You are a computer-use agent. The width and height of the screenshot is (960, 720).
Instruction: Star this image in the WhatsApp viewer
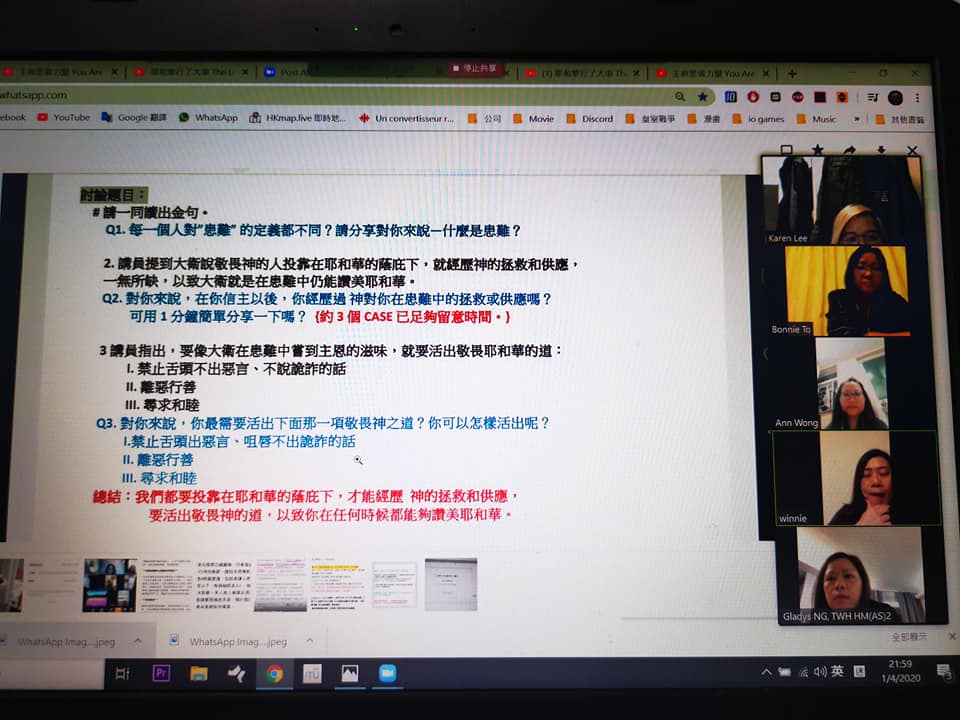[817, 149]
